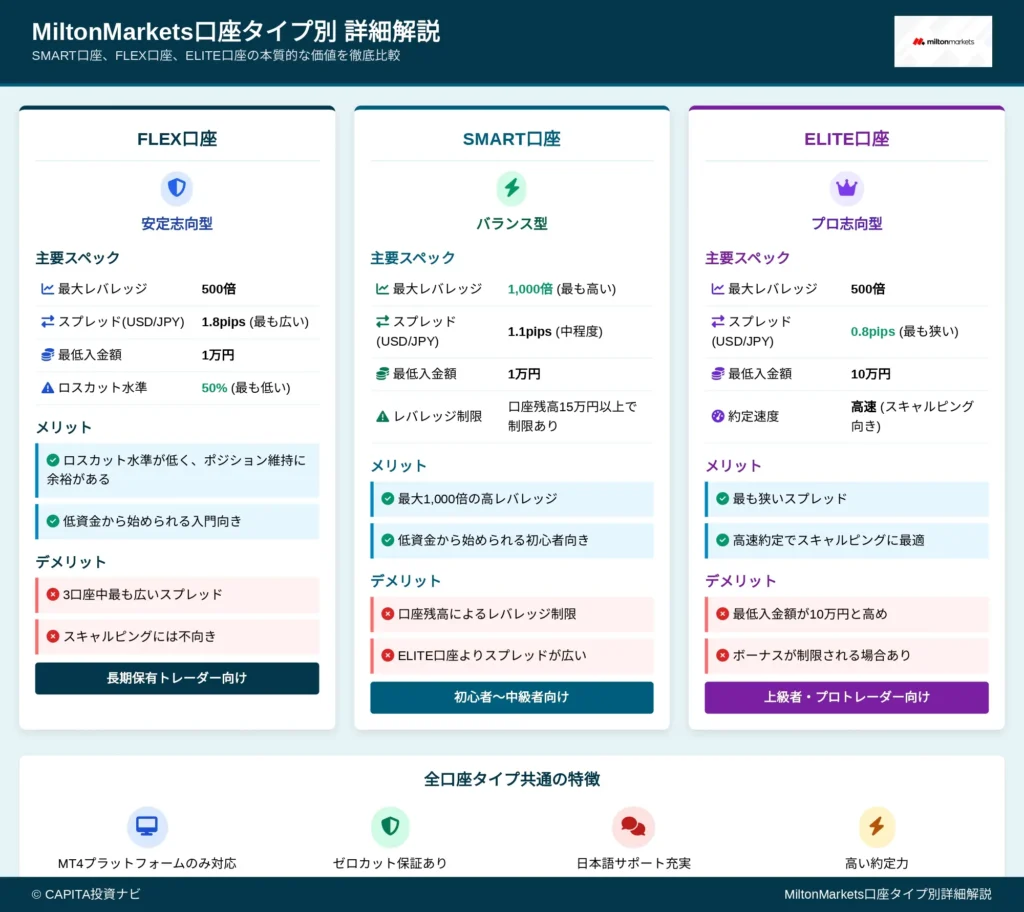
Task: Click the chart icon beside FLEX 最大レバレッジ
Action: (48, 289)
